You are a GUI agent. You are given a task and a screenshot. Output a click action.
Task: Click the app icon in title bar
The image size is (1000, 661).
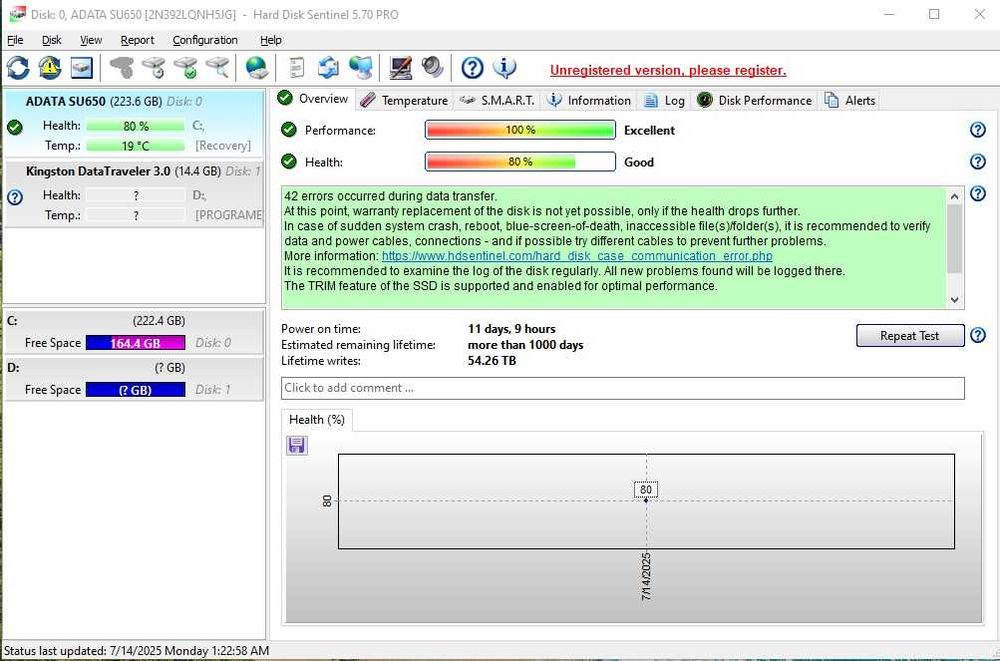[x=17, y=14]
